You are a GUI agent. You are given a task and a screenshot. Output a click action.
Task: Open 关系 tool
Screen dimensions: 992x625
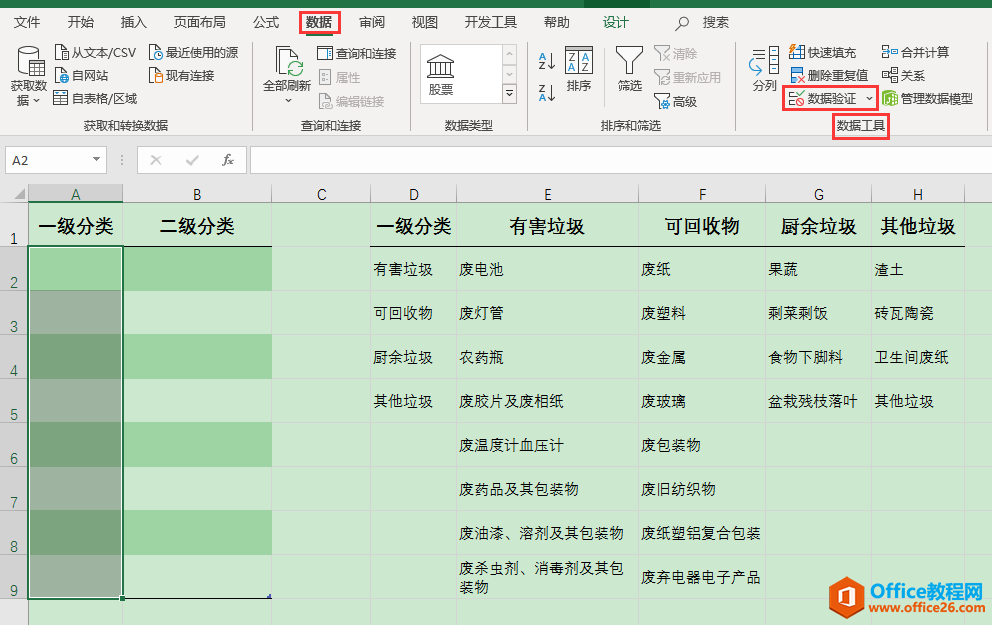point(903,76)
